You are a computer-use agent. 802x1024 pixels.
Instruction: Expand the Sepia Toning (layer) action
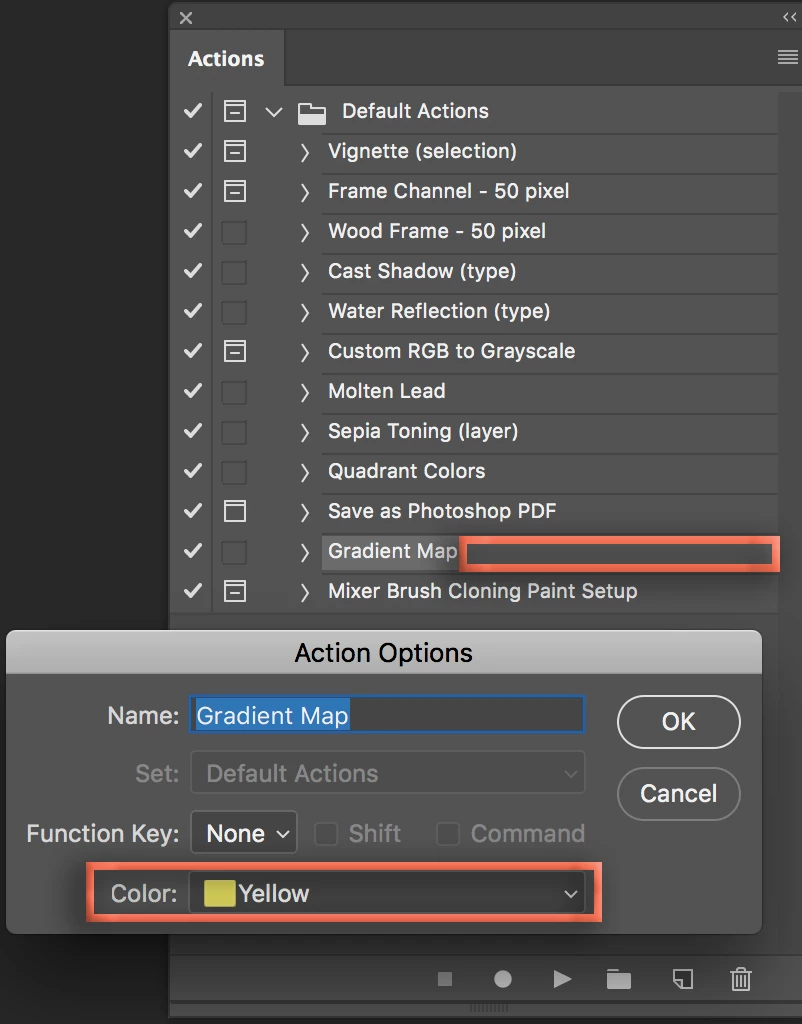coord(305,432)
